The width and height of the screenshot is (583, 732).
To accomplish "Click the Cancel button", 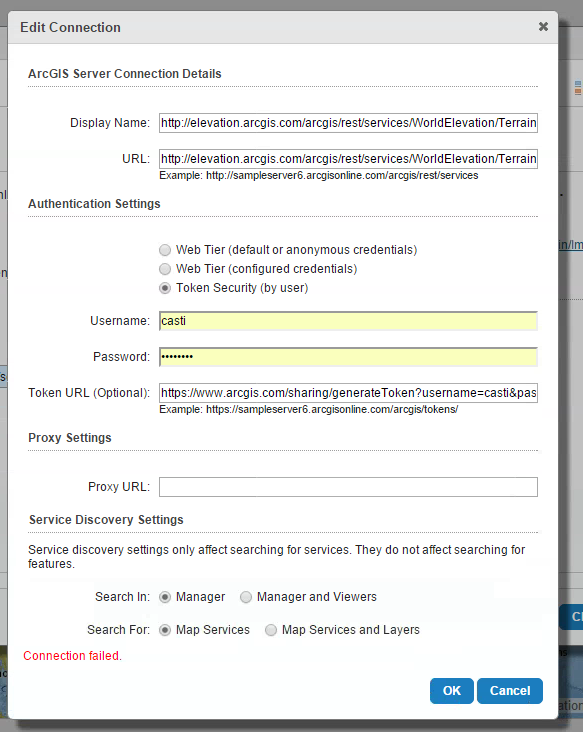I will coord(510,690).
